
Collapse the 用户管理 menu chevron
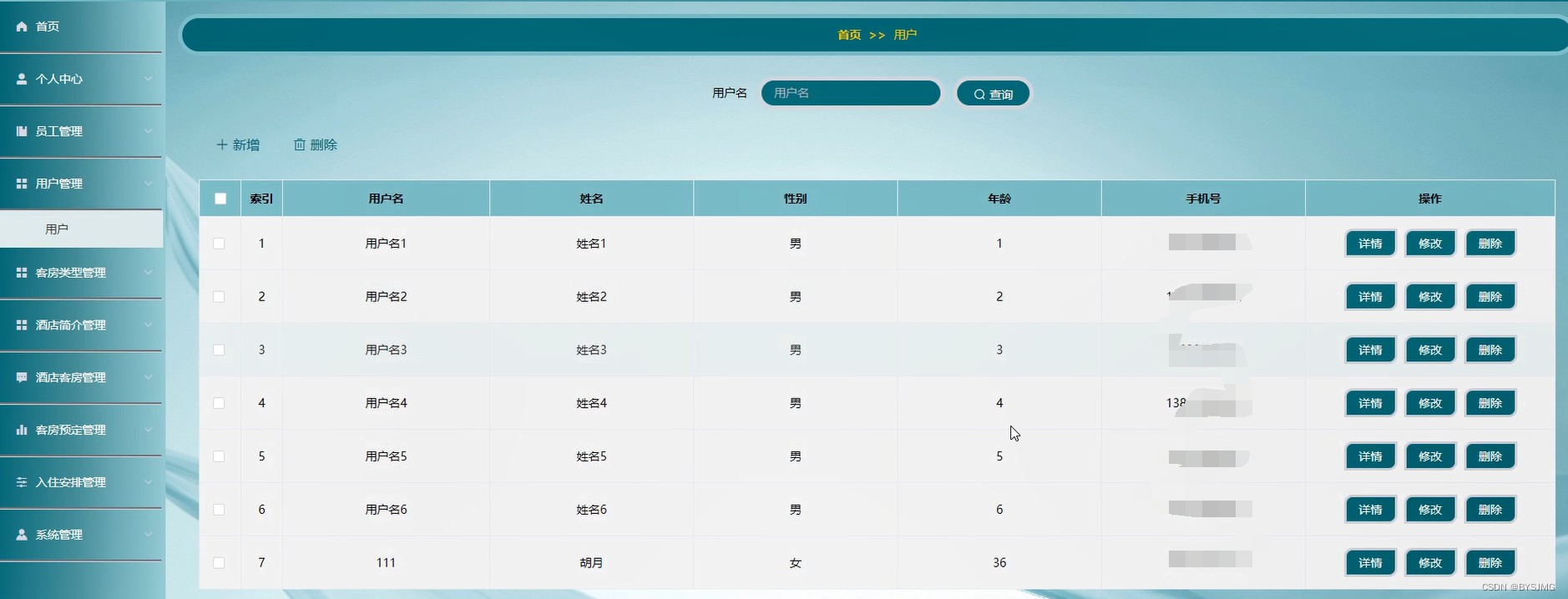[x=148, y=184]
